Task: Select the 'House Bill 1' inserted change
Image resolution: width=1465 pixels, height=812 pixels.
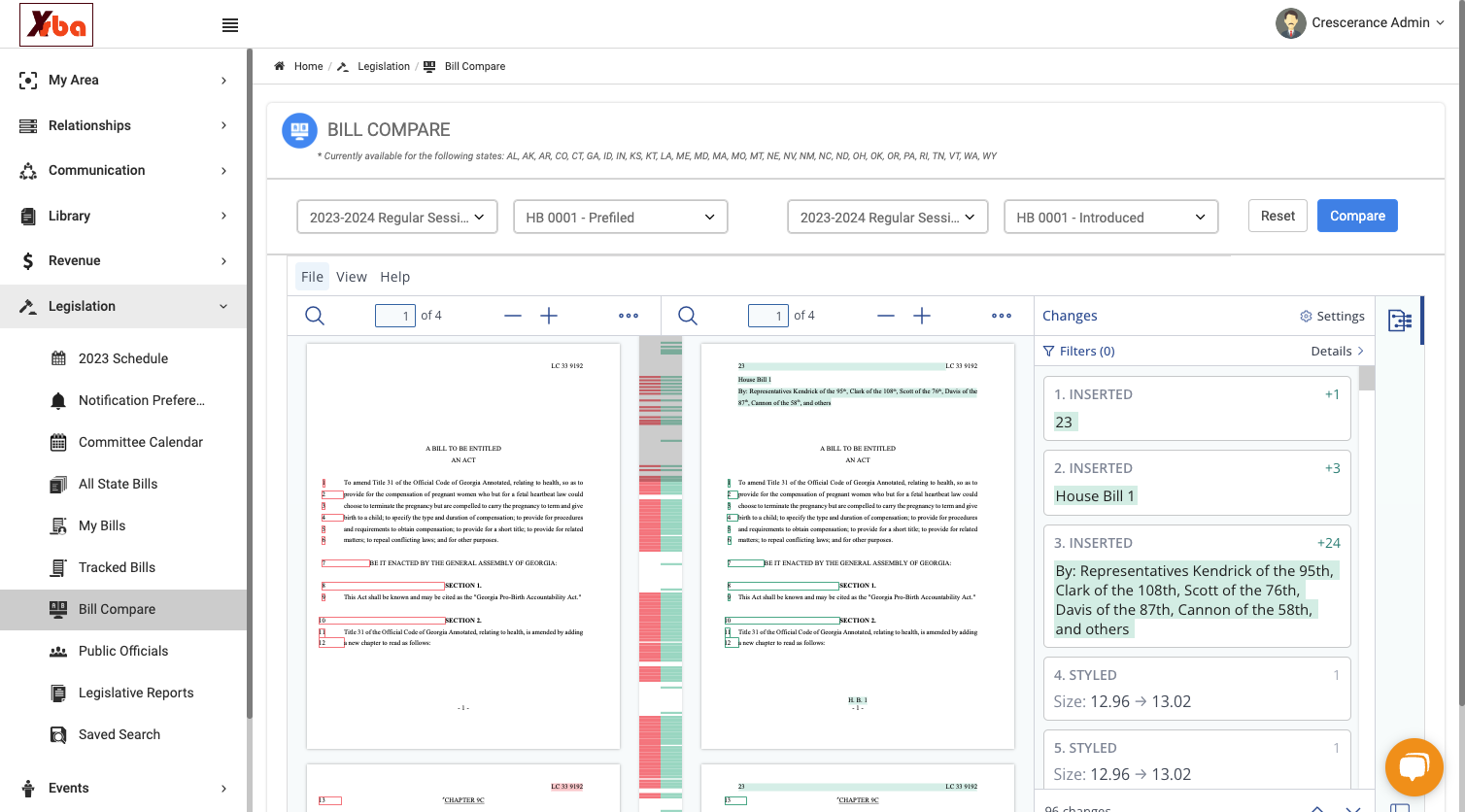Action: click(x=1197, y=483)
